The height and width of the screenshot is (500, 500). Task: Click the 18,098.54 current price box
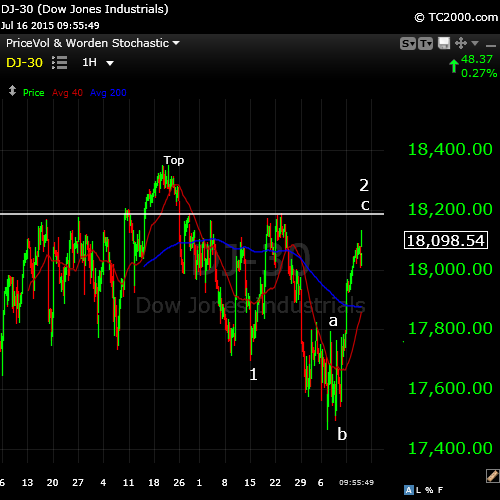click(x=446, y=240)
